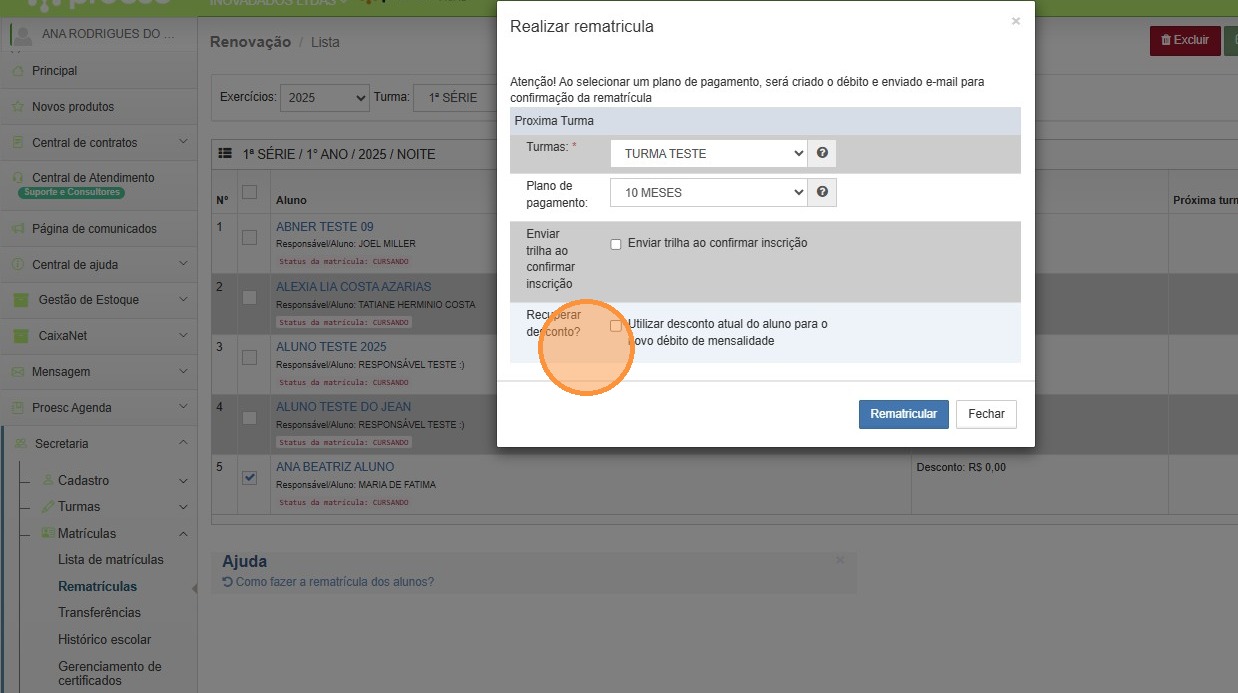Expand the Proesc Agenda chevron
This screenshot has width=1238, height=693.
click(x=183, y=408)
